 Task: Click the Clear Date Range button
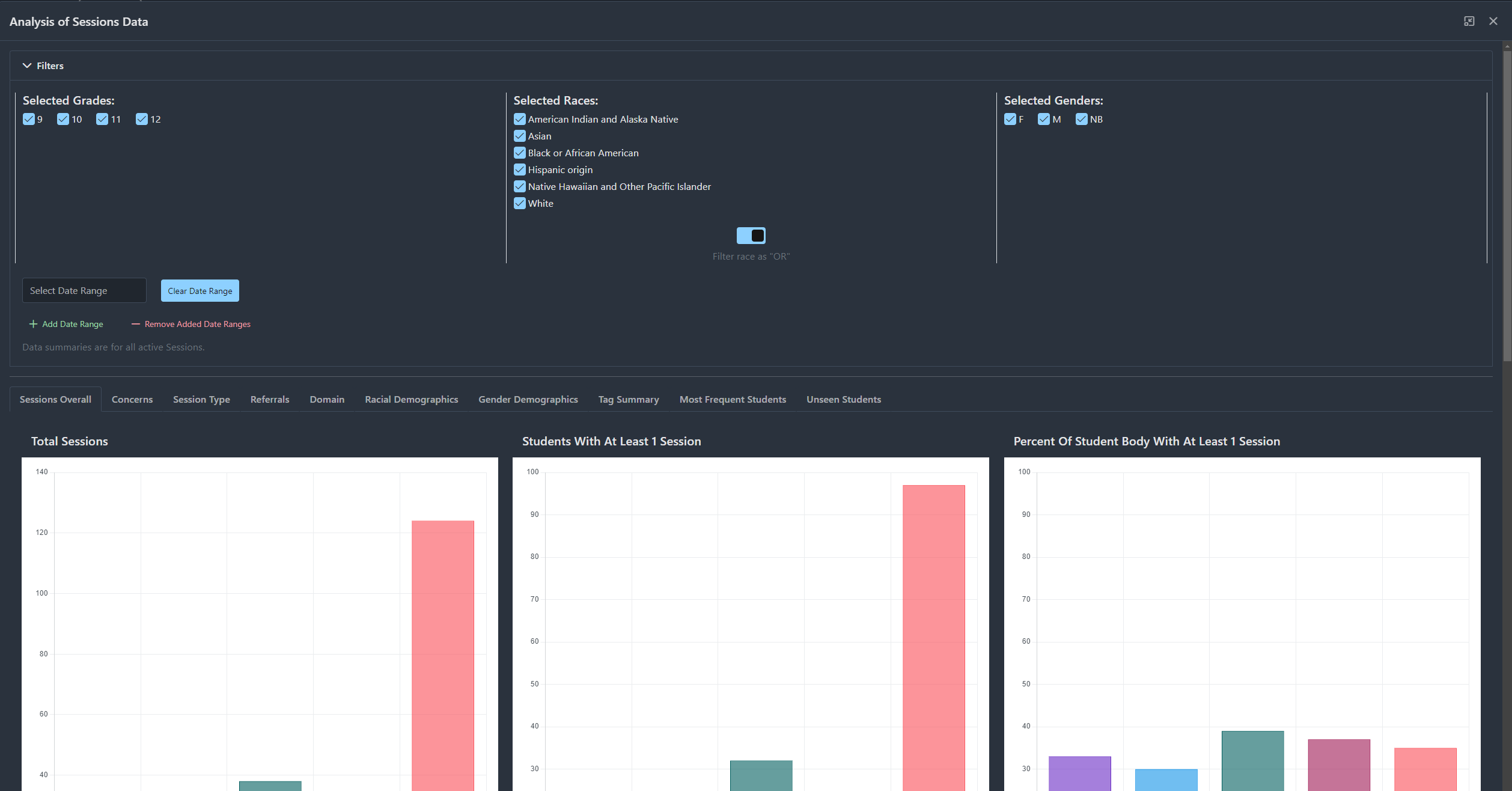click(200, 290)
